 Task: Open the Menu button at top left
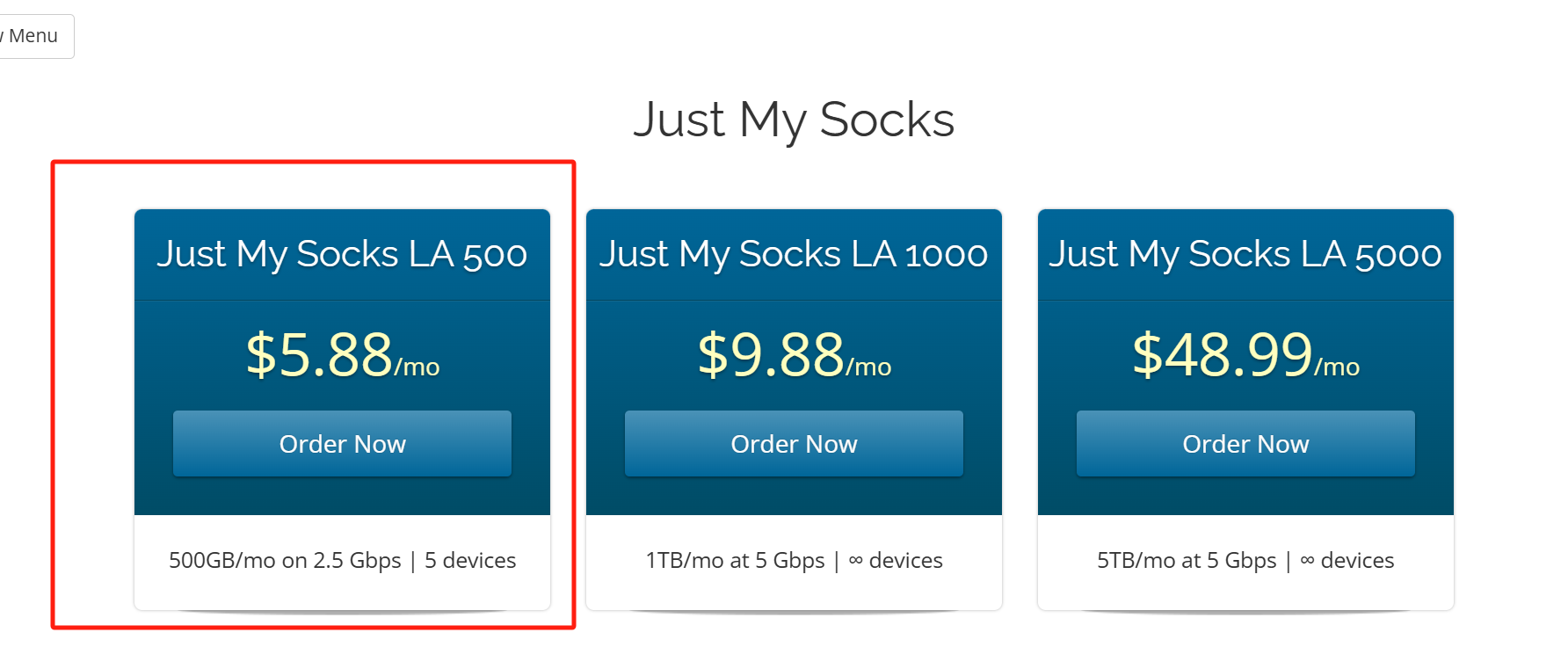33,36
